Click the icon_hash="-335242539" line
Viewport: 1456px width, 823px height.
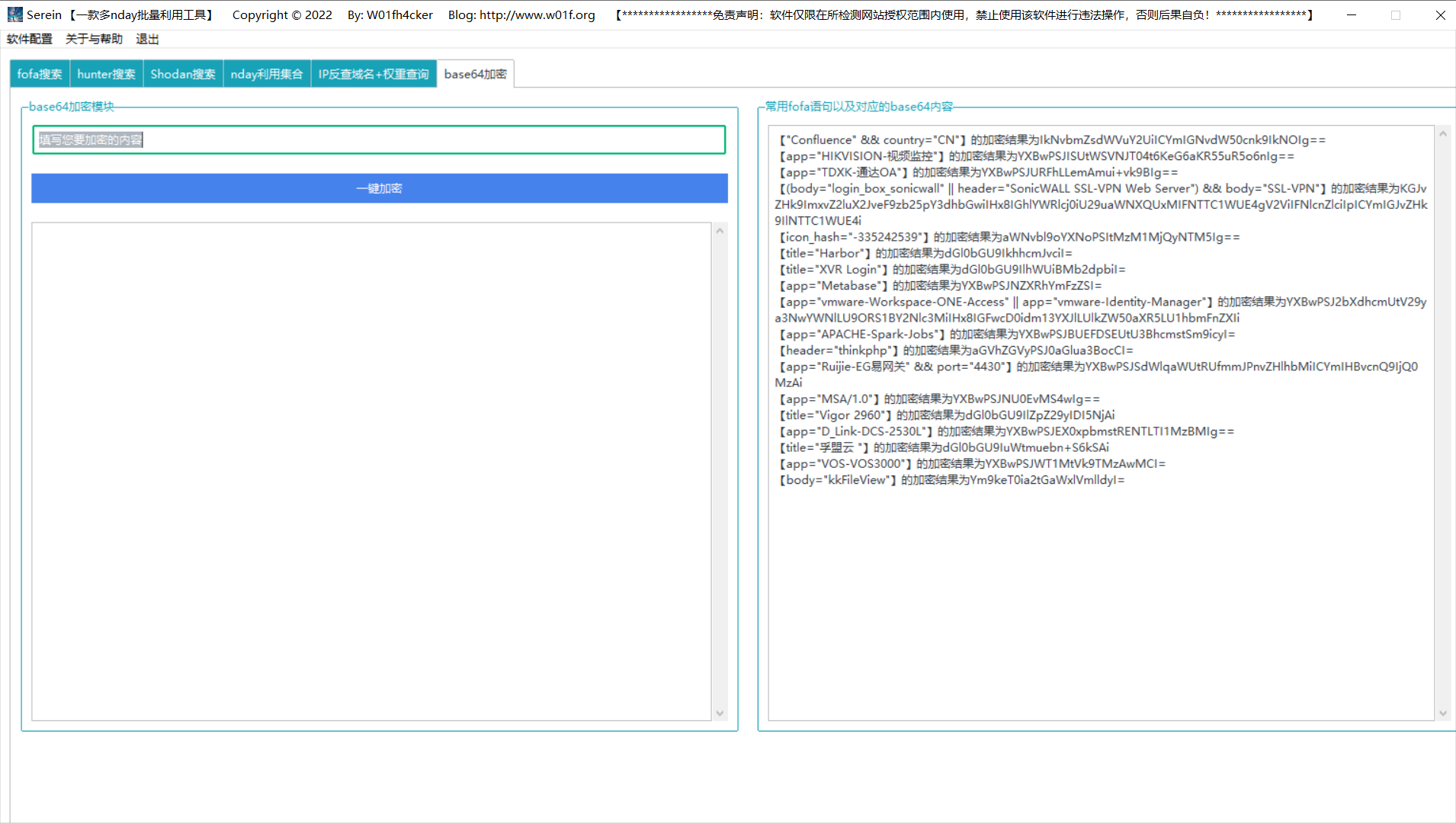click(1008, 237)
